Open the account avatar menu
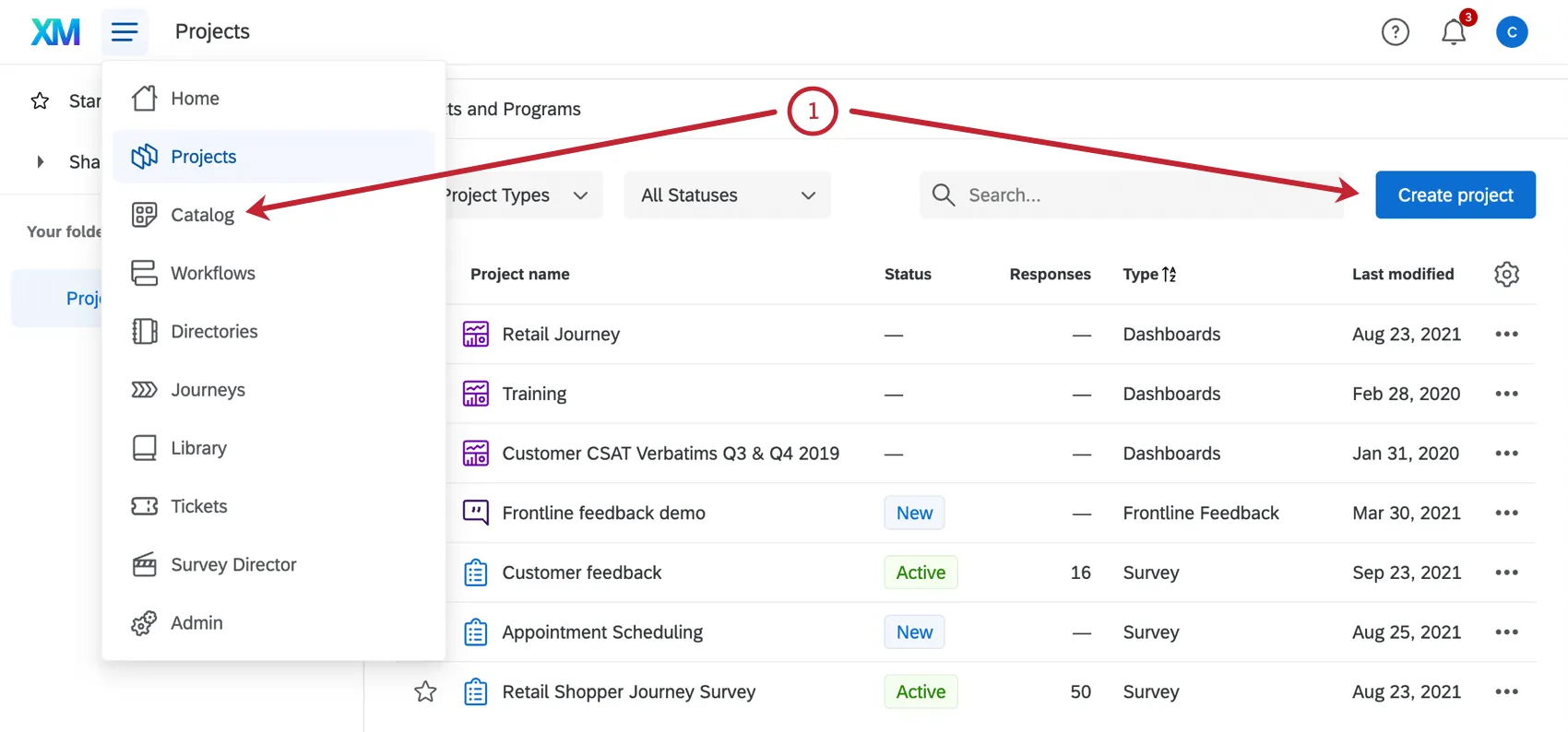The image size is (1568, 732). (1512, 32)
